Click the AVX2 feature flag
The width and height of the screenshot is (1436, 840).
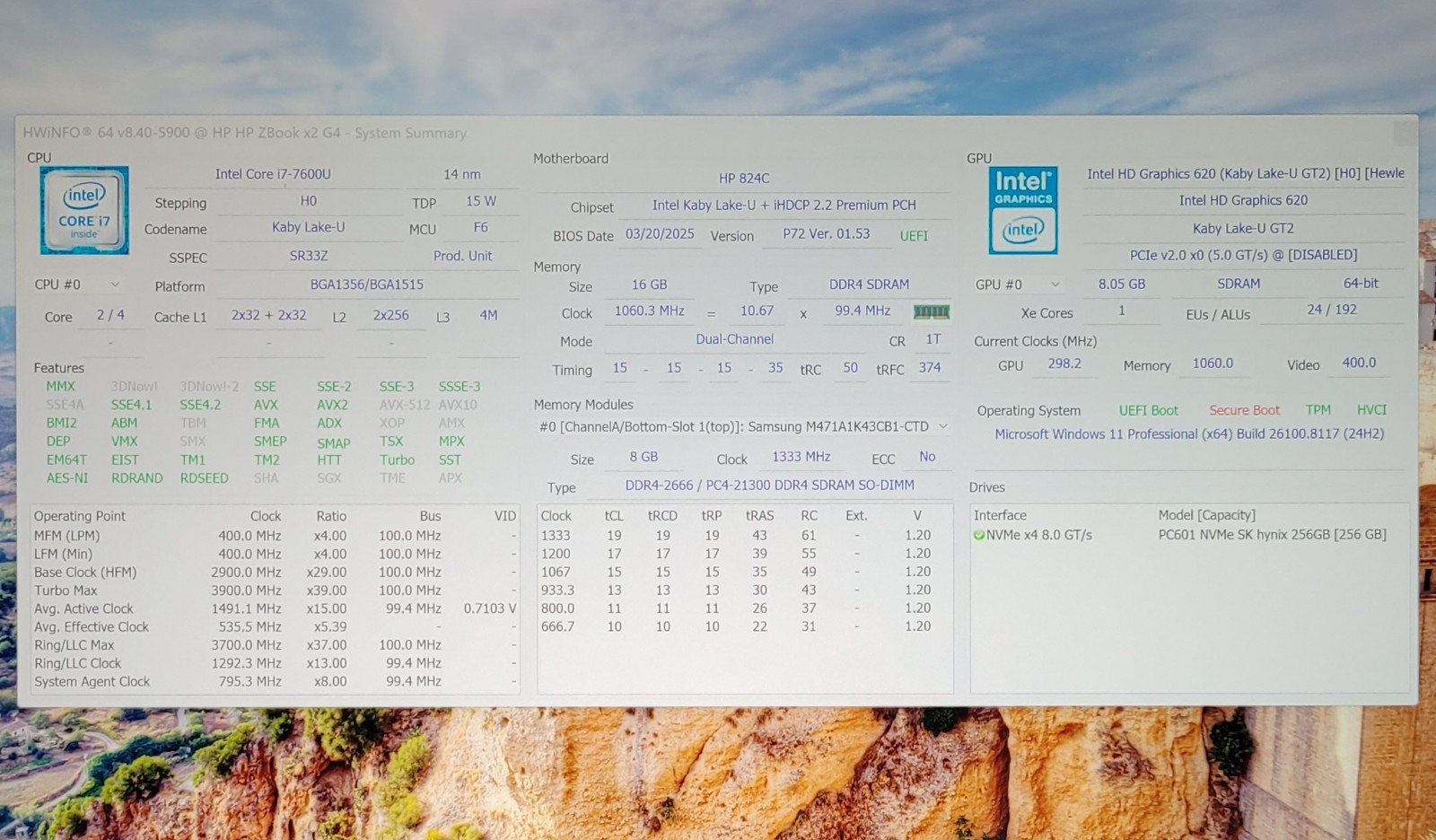pyautogui.click(x=332, y=405)
